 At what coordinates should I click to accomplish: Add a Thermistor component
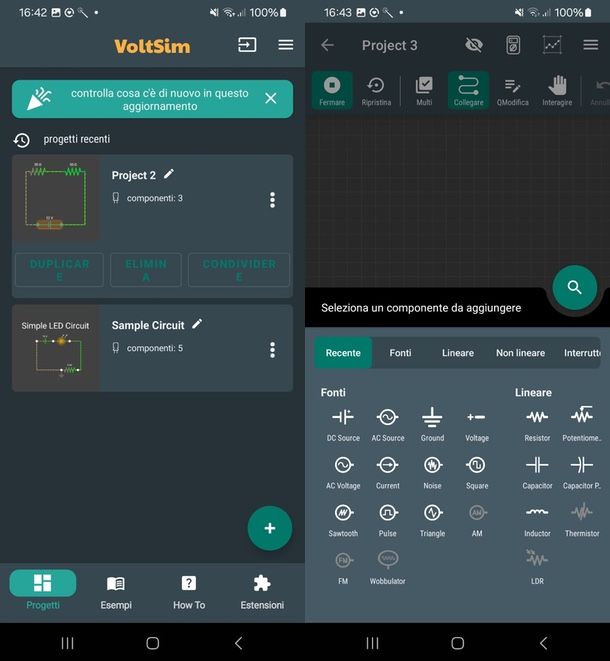[582, 520]
